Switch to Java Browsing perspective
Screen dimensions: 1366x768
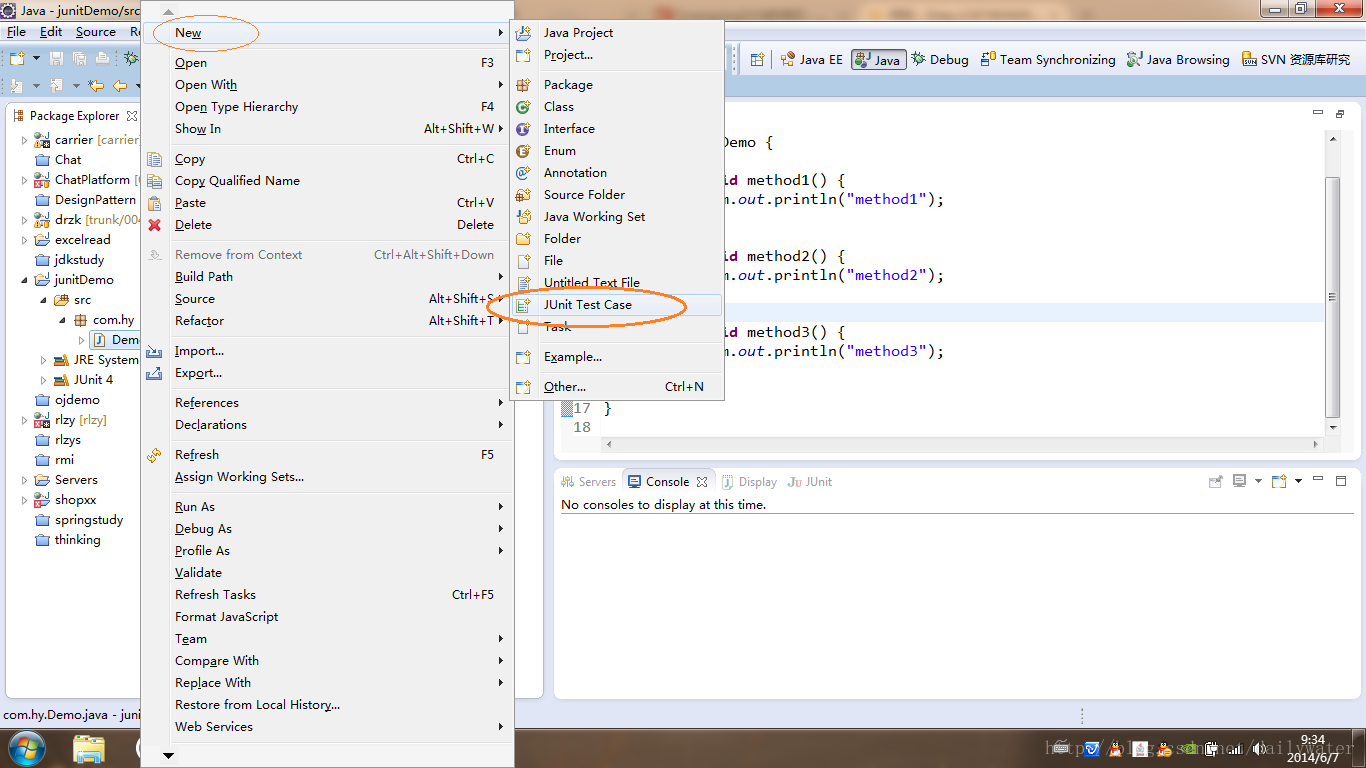point(1178,60)
